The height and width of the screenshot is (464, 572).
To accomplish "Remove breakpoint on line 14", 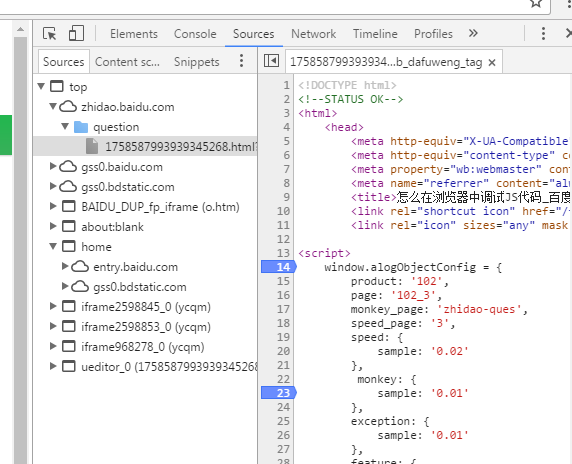I will click(x=279, y=267).
